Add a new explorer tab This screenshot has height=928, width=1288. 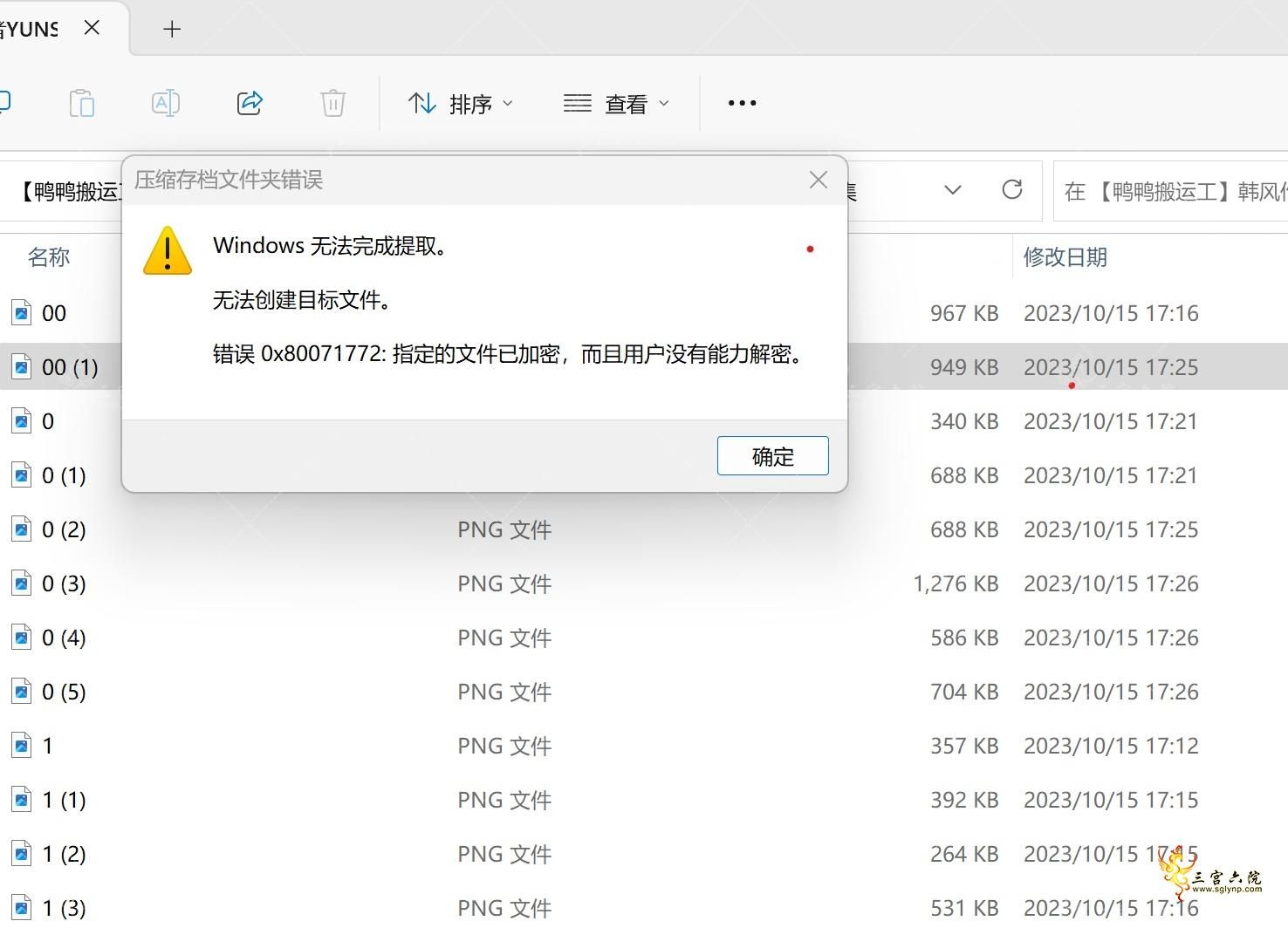[x=172, y=29]
